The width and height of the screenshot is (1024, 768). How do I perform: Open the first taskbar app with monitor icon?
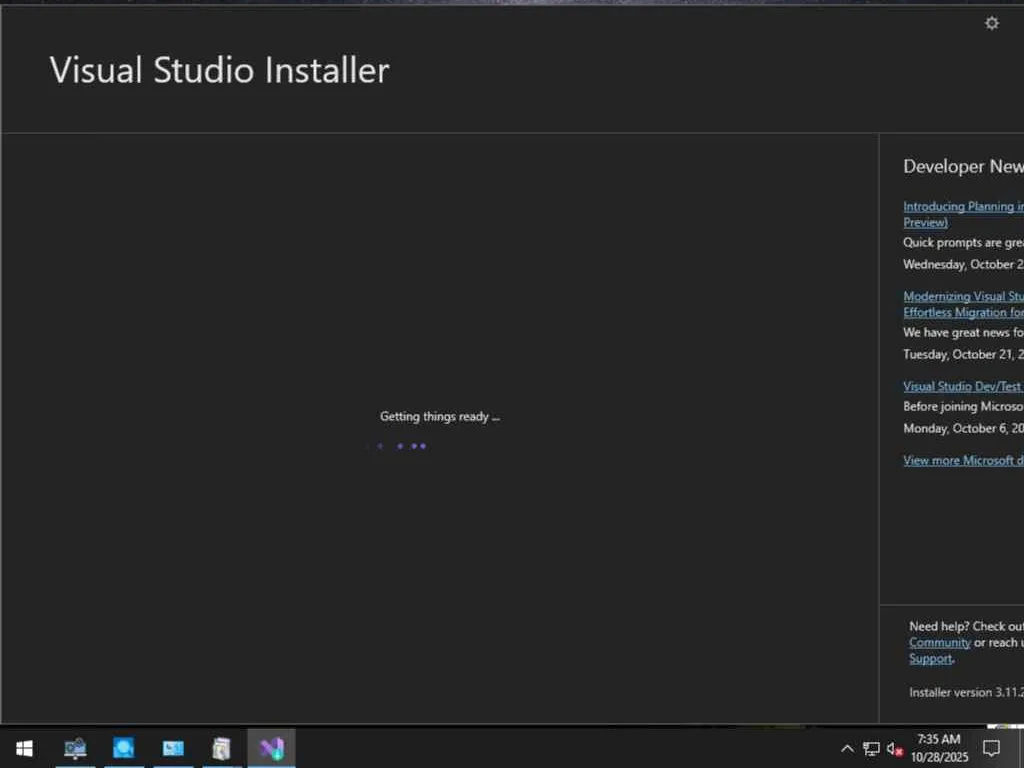tap(75, 748)
